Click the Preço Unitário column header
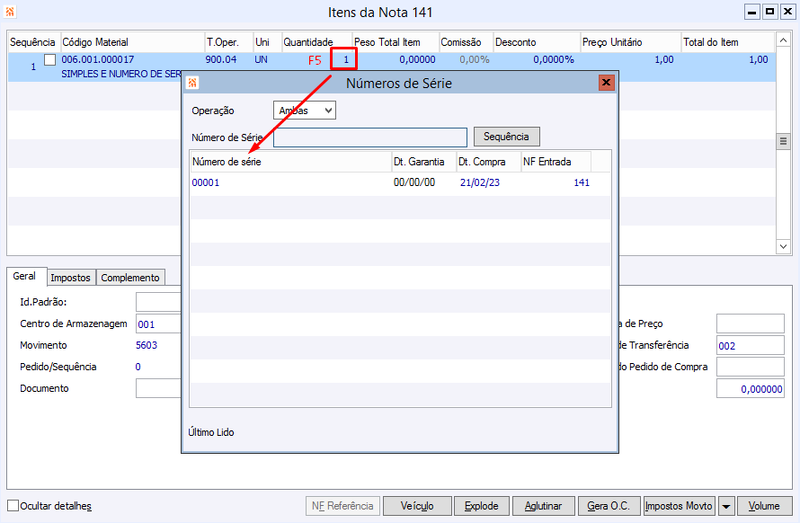This screenshot has height=523, width=800. [x=631, y=42]
